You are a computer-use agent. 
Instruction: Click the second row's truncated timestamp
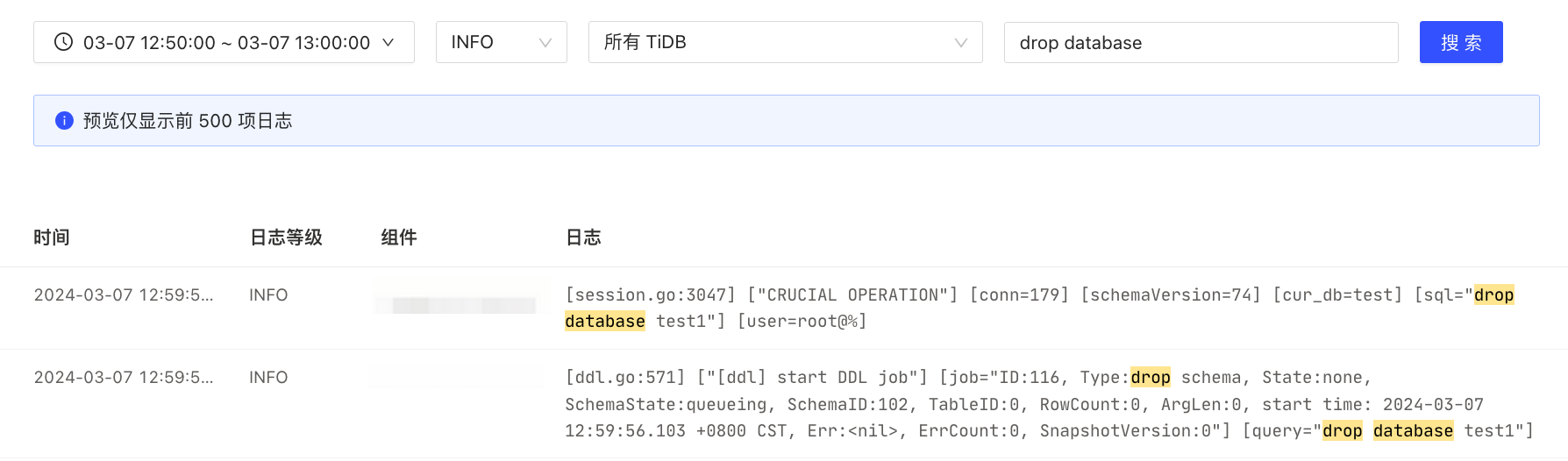[x=124, y=378]
